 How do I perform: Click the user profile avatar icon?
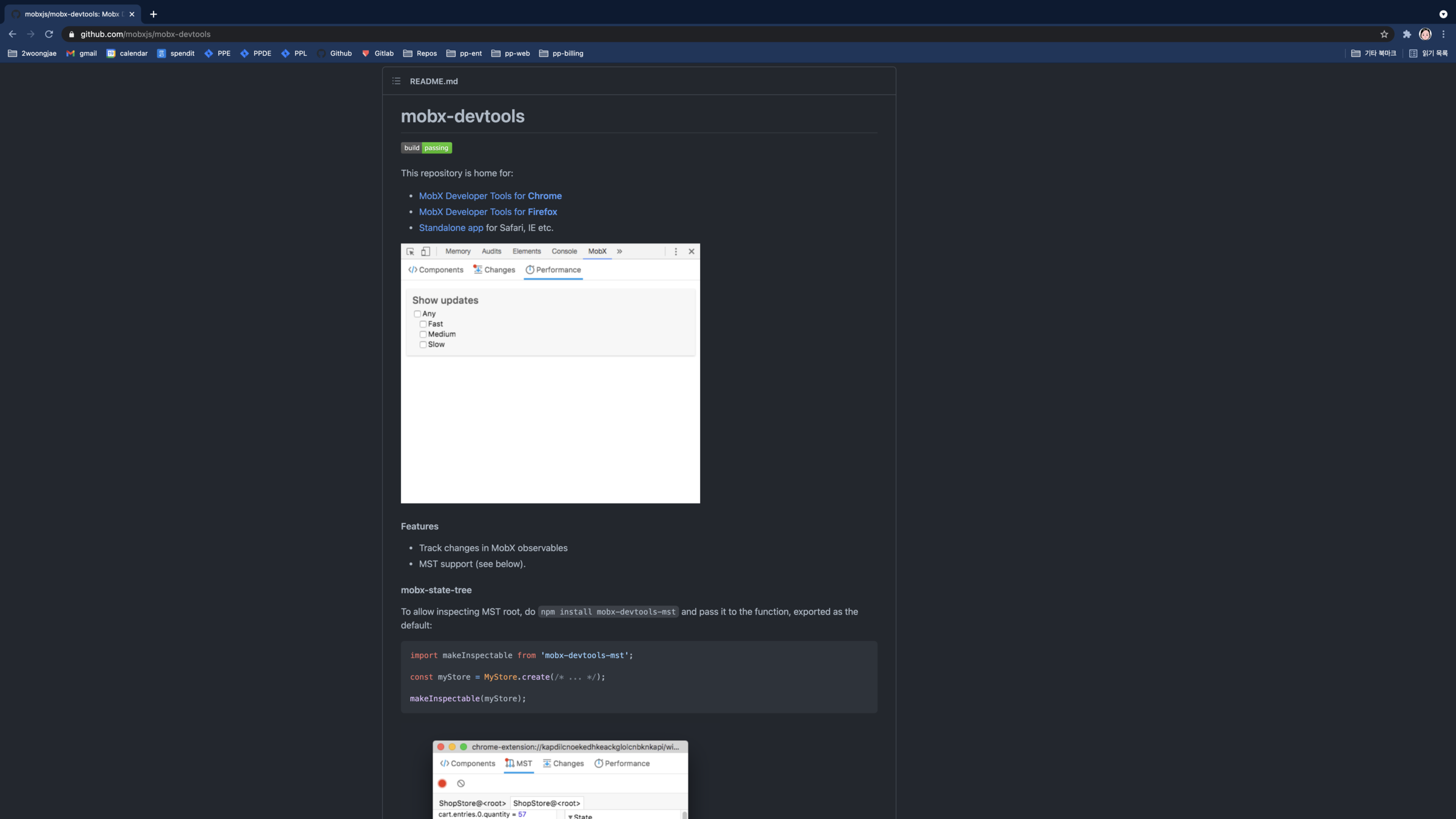point(1425,35)
